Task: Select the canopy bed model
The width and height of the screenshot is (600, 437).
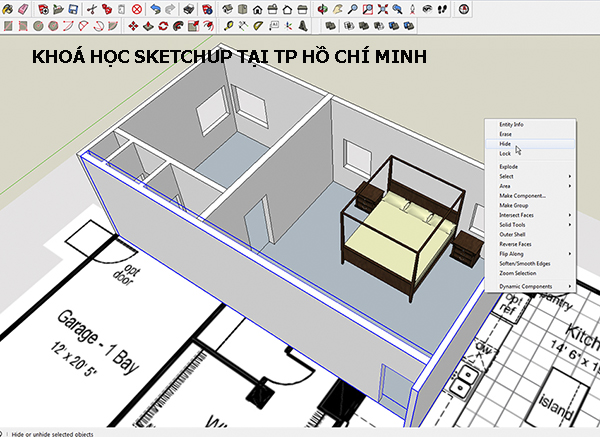Action: tap(403, 233)
